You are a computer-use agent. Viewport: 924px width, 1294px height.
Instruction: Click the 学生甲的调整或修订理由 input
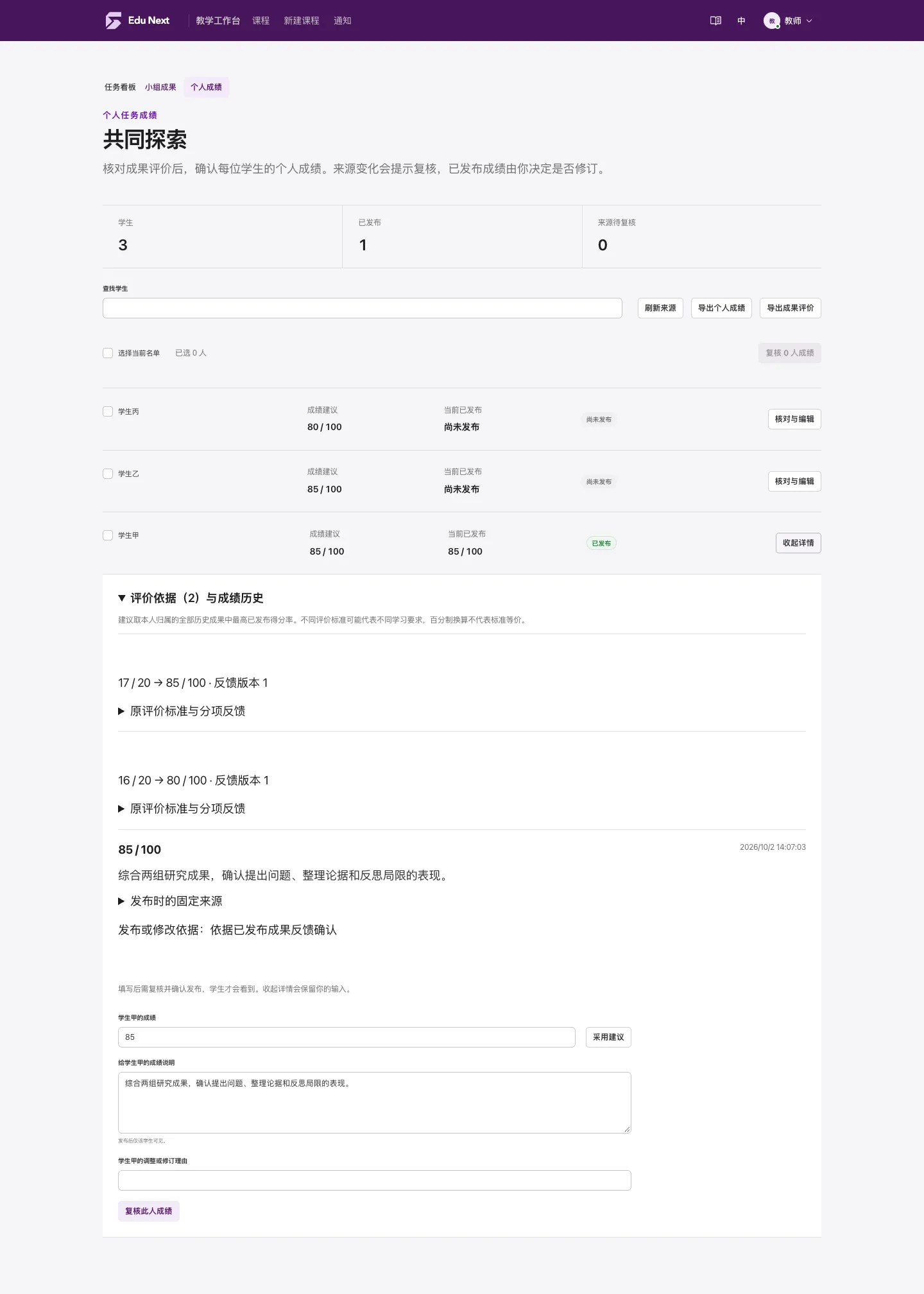375,1180
